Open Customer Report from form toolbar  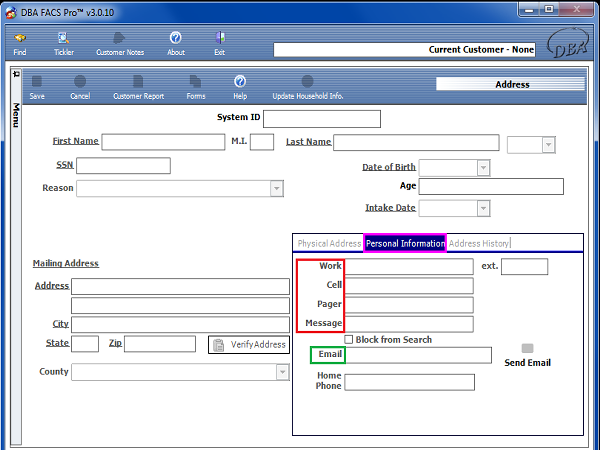coord(138,88)
